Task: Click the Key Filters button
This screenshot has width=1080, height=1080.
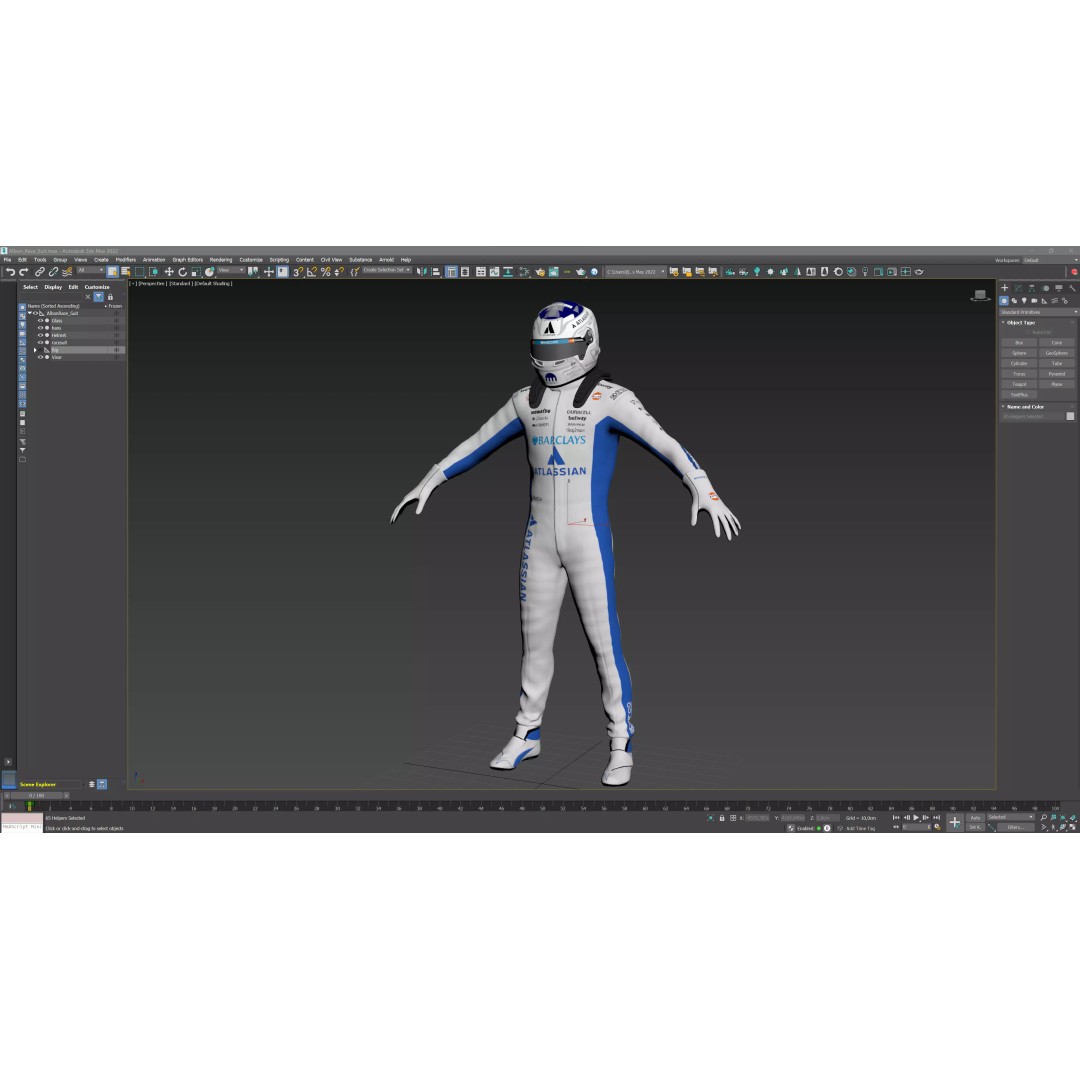Action: tap(1015, 827)
